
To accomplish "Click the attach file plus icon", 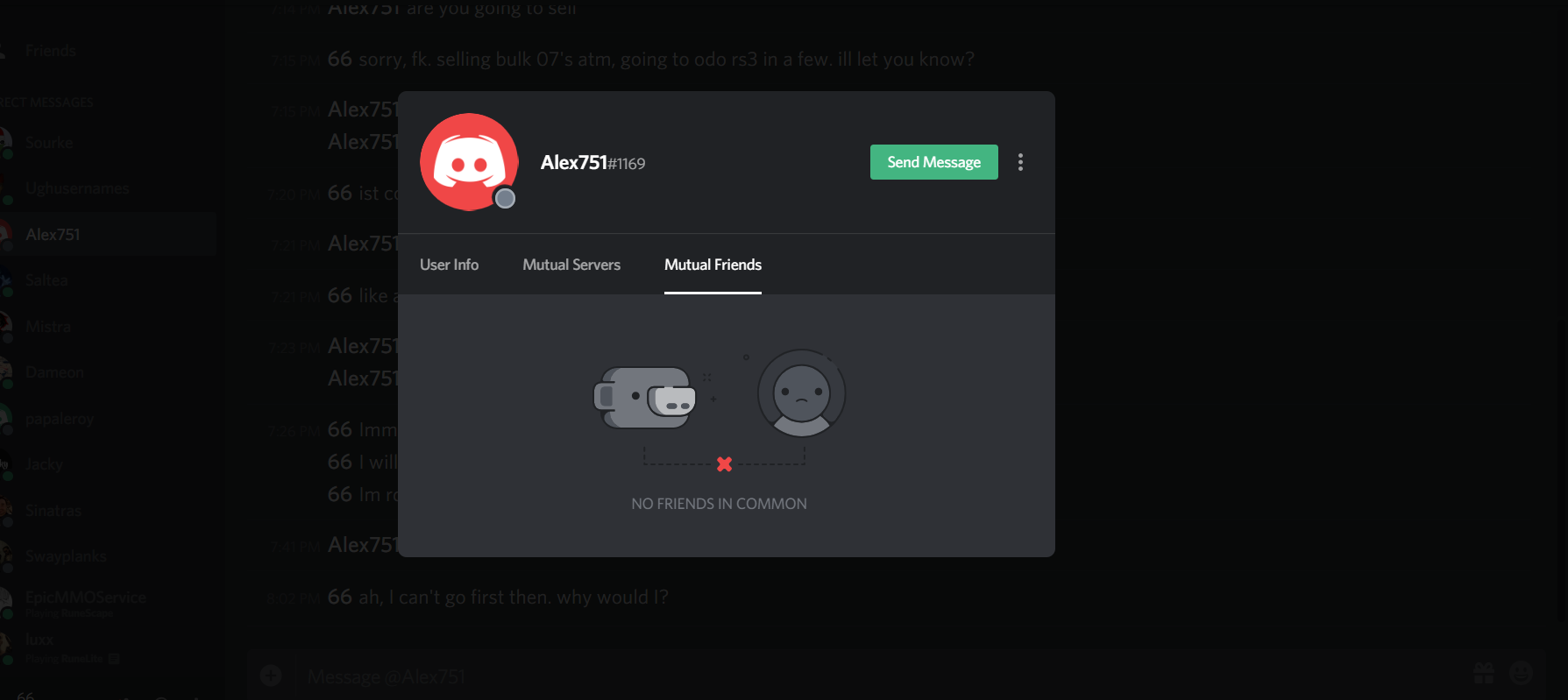I will 271,675.
